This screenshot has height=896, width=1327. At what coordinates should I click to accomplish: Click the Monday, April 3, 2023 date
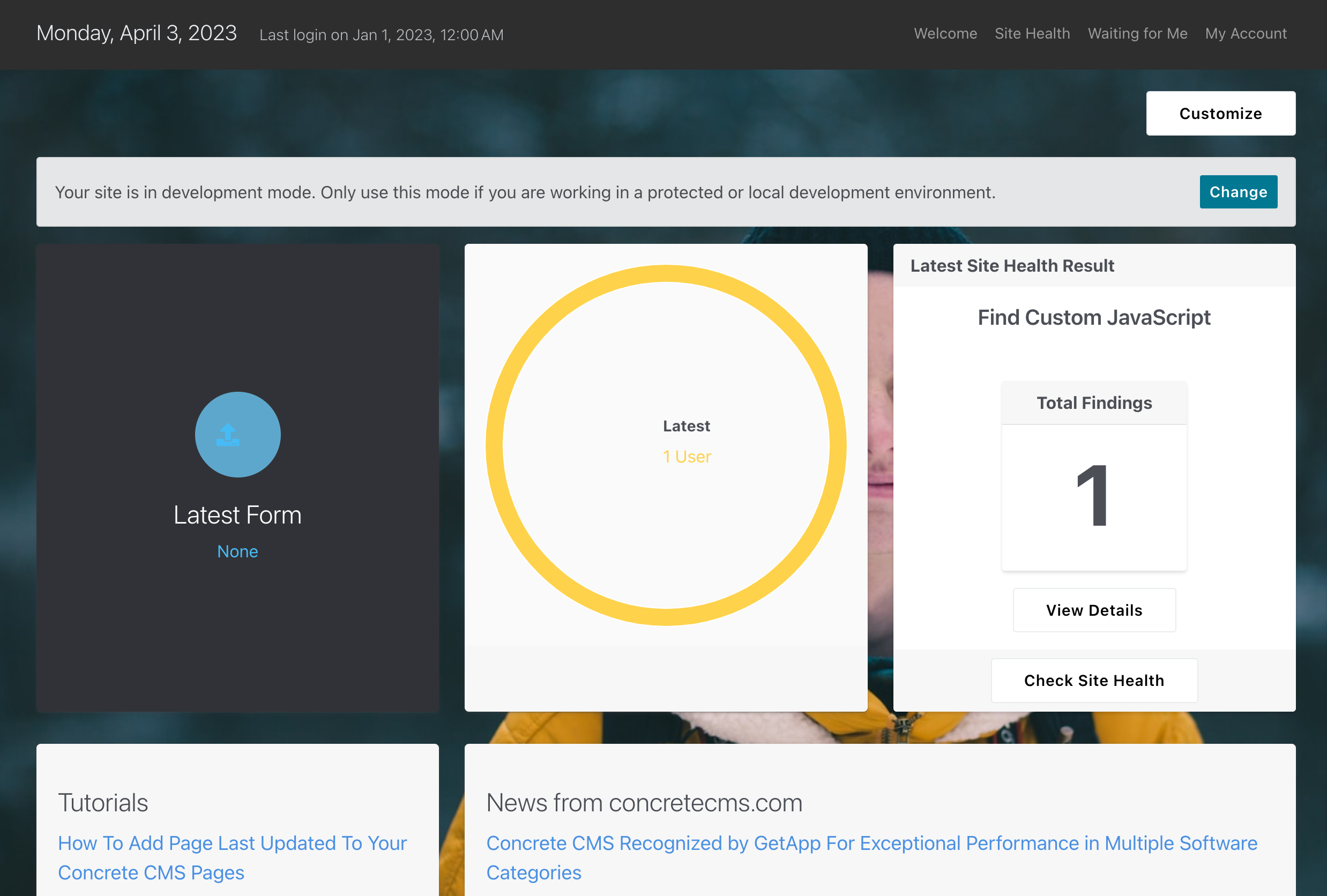click(x=137, y=33)
